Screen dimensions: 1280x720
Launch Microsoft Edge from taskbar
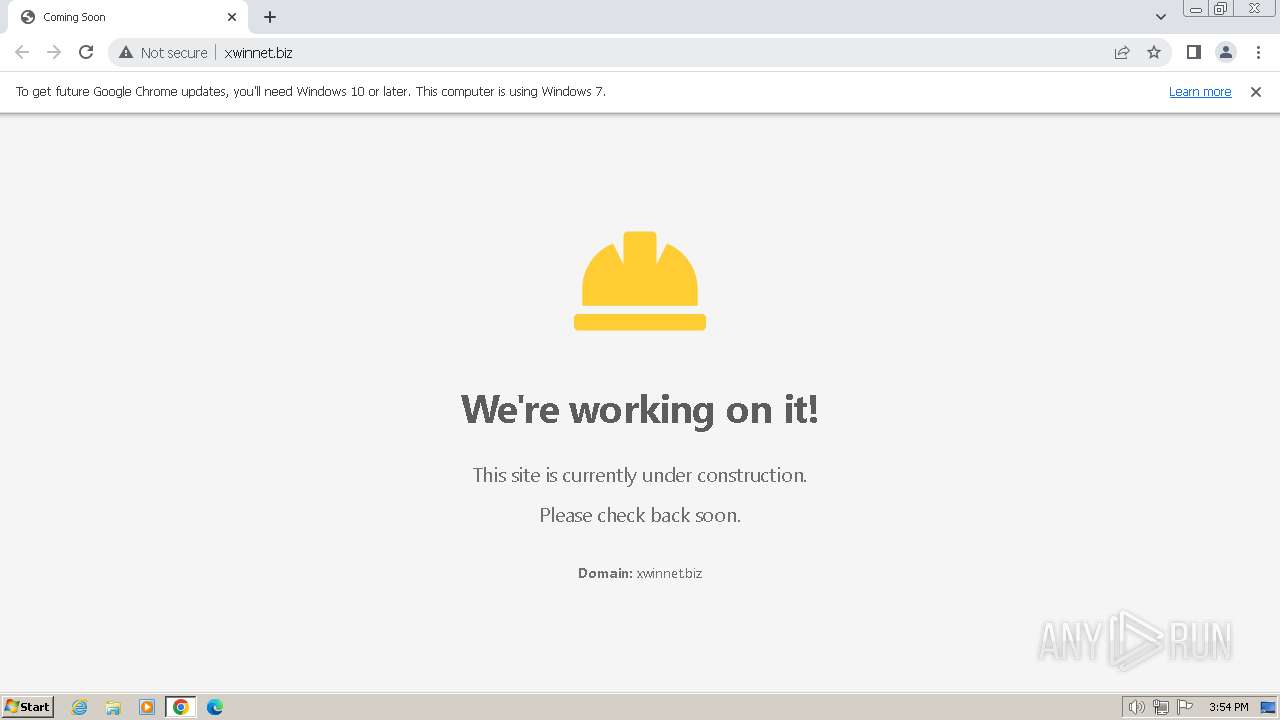(x=215, y=707)
